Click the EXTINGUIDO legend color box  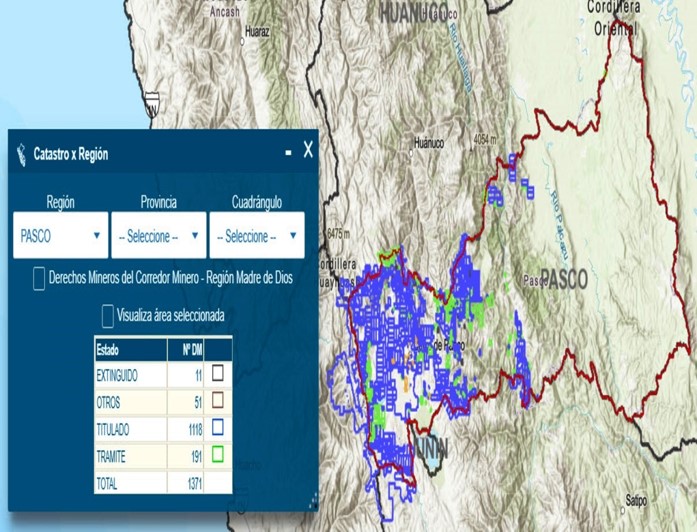[218, 374]
